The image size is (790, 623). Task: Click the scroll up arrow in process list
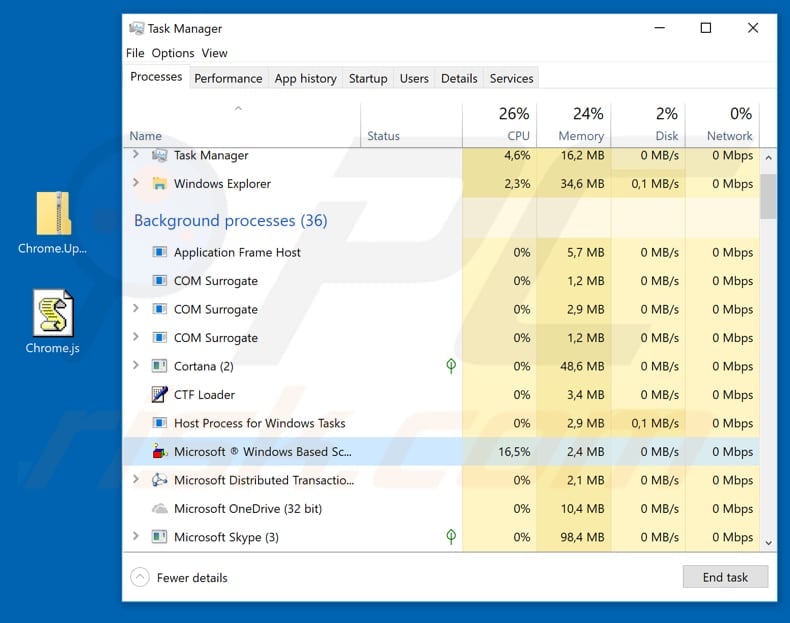(x=768, y=158)
